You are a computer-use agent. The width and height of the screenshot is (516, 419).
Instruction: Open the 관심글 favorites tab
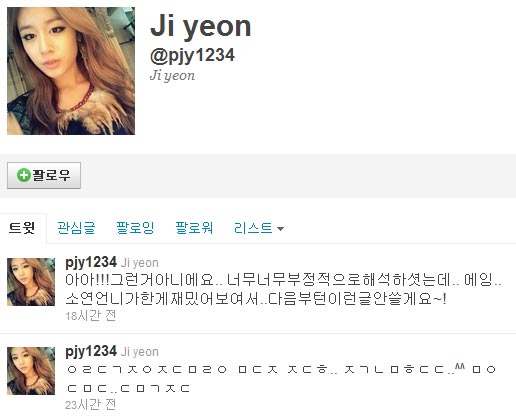tap(76, 228)
